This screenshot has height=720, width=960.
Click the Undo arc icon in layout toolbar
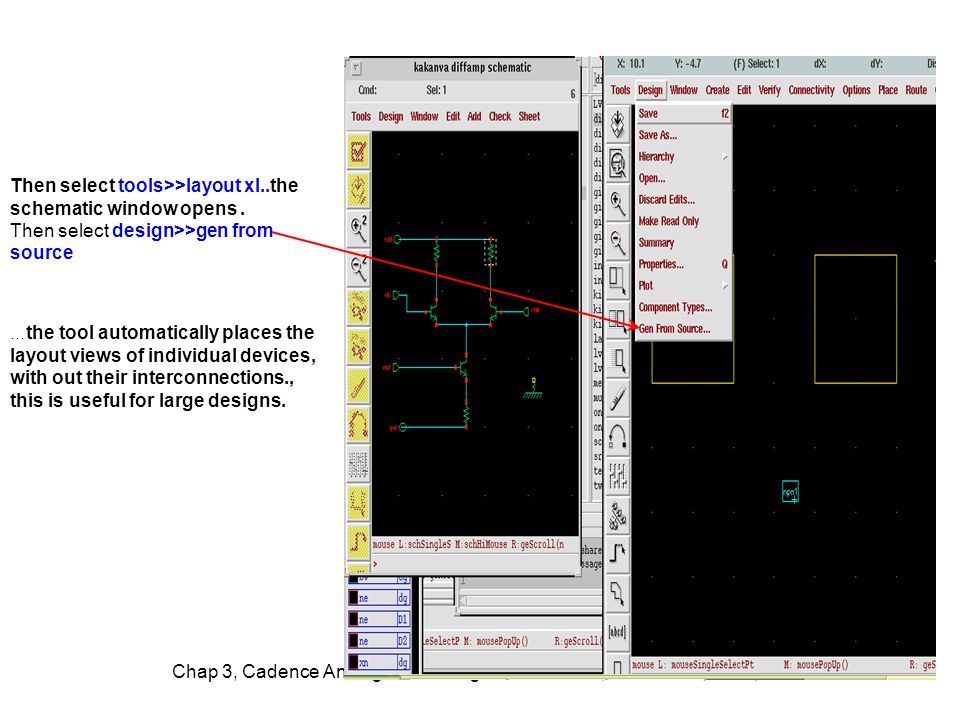[618, 438]
